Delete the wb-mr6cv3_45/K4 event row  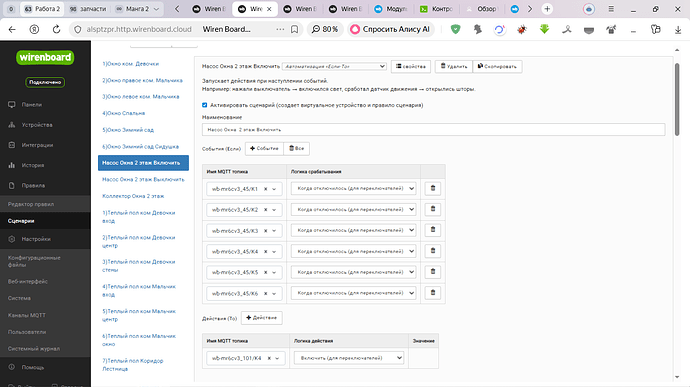click(x=433, y=251)
